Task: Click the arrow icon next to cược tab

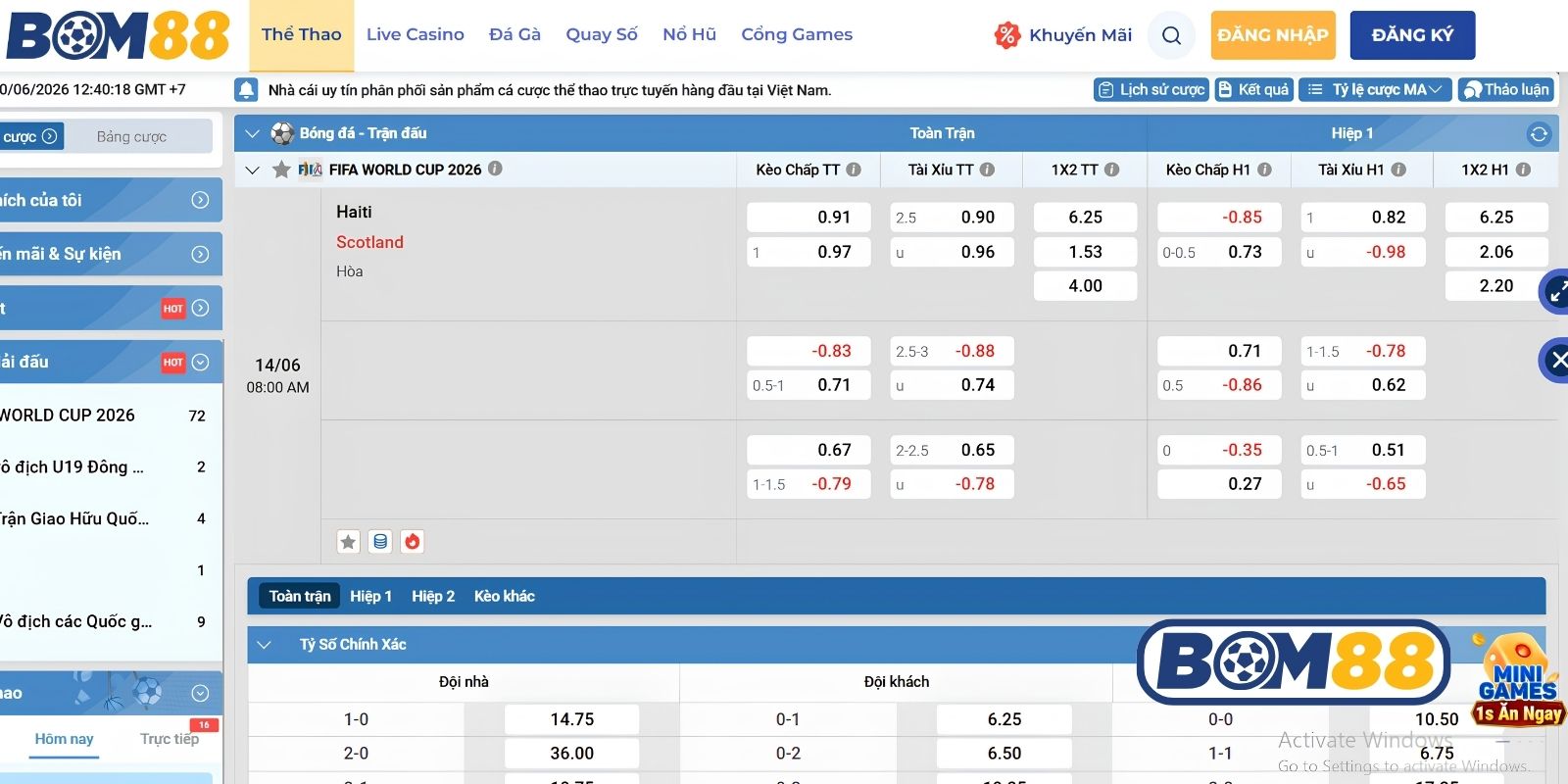Action: tap(49, 136)
